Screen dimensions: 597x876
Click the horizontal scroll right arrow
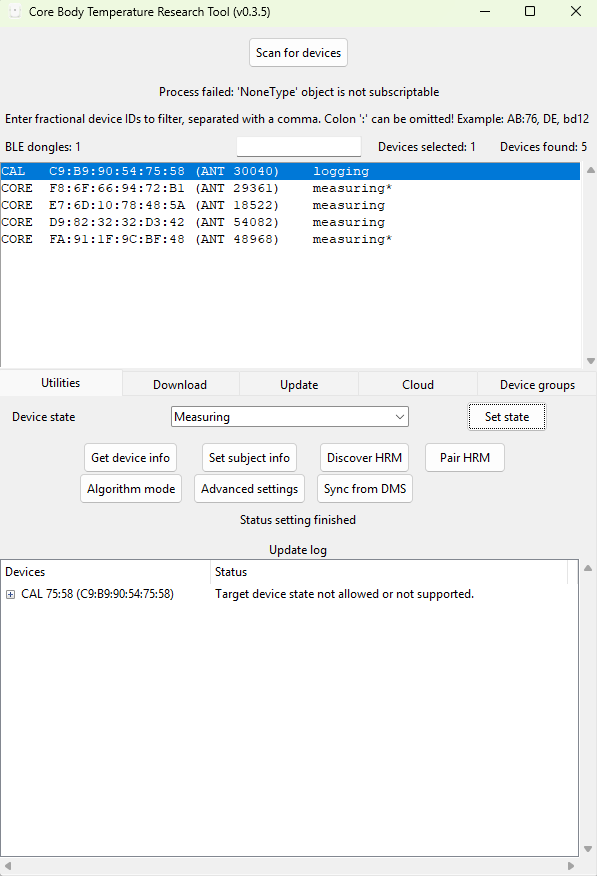click(x=571, y=867)
